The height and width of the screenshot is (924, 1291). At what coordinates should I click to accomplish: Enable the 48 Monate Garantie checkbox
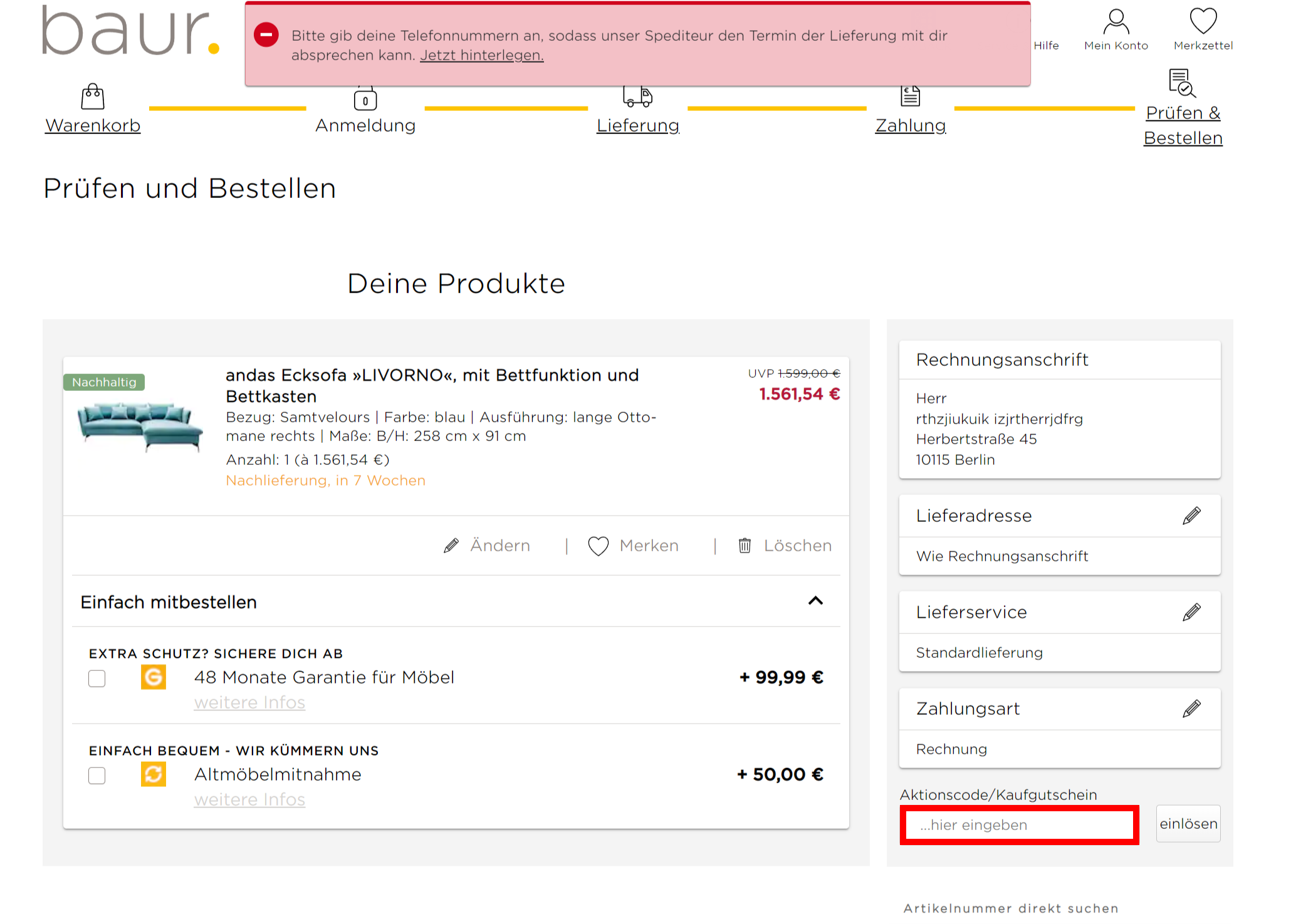pos(97,678)
